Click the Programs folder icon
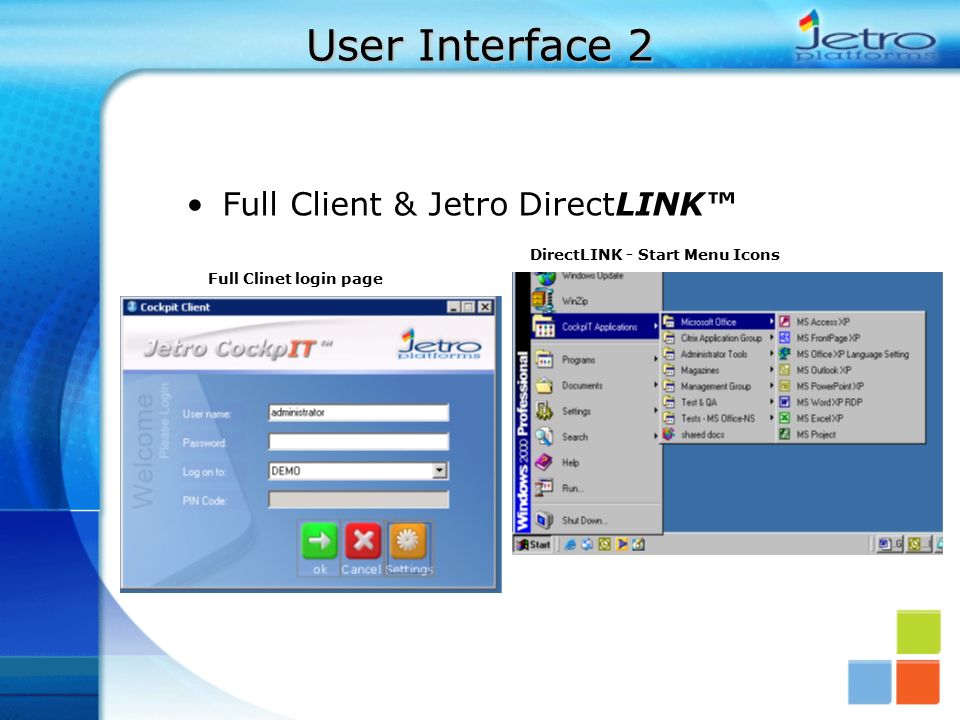960x720 pixels. coord(544,359)
